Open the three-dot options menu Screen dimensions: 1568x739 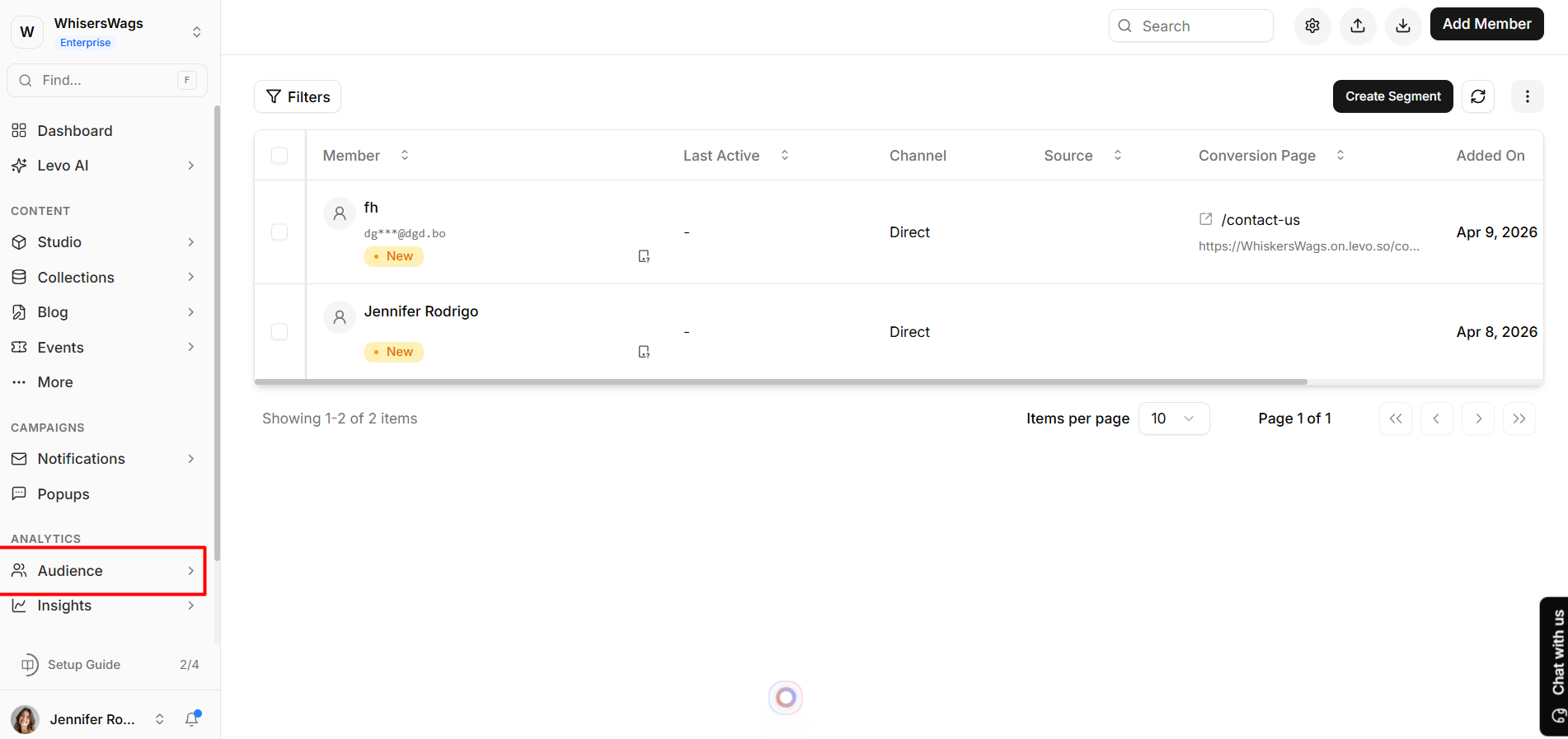[1527, 96]
